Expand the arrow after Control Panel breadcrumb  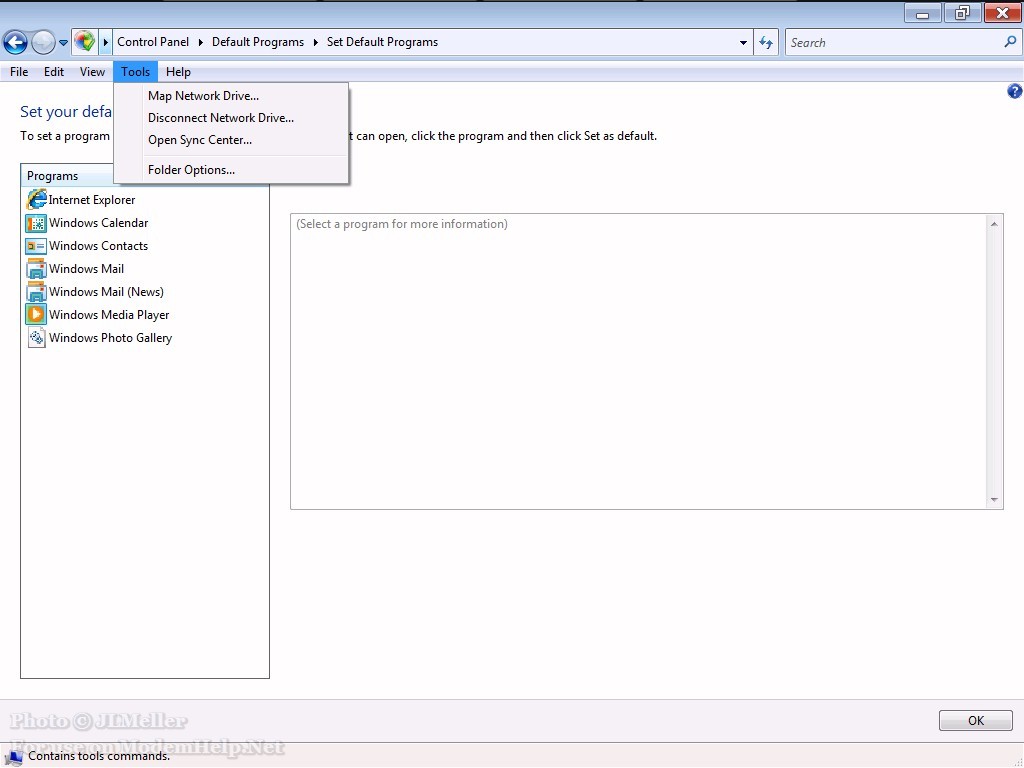[200, 42]
